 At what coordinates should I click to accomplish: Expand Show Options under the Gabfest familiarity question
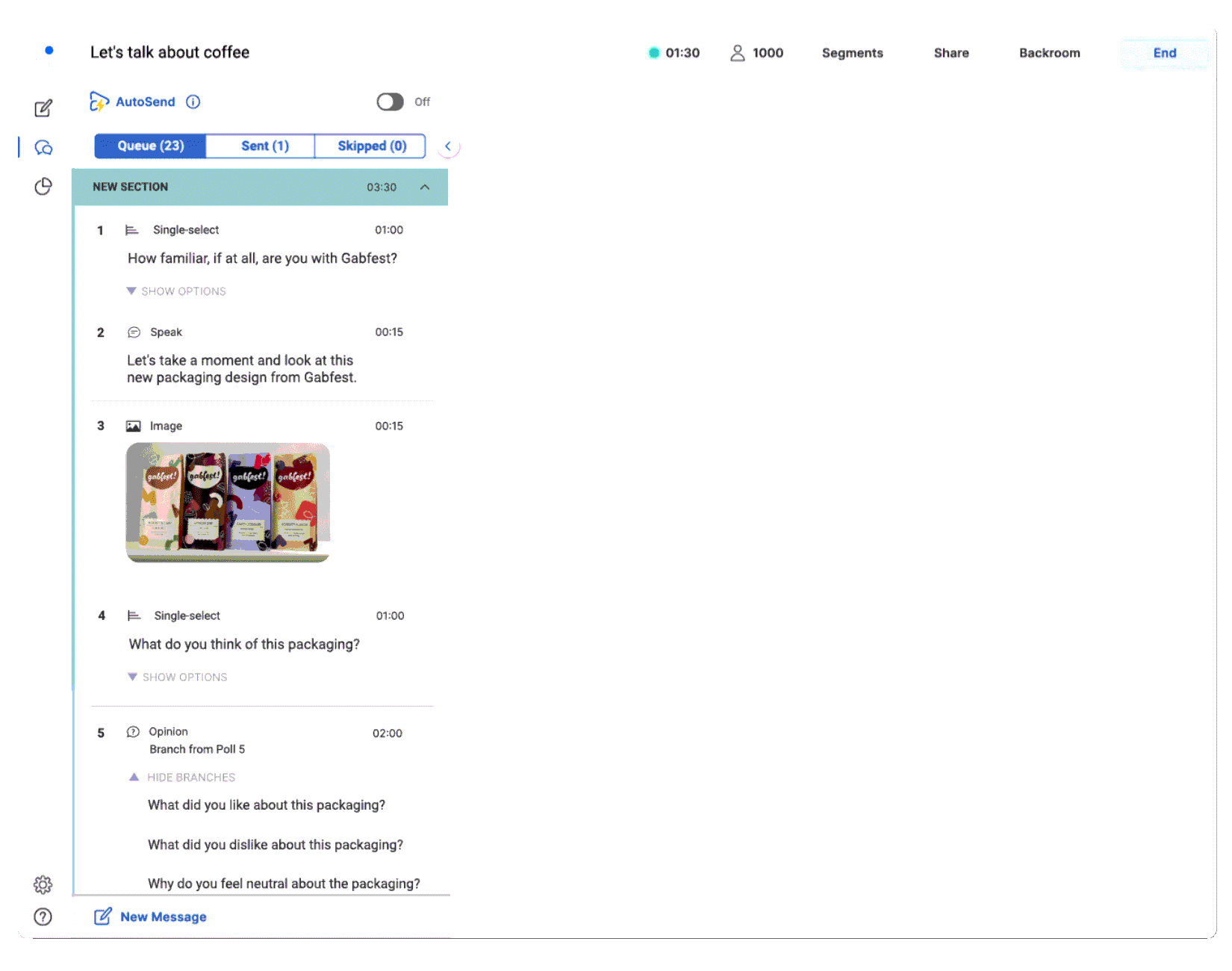177,291
